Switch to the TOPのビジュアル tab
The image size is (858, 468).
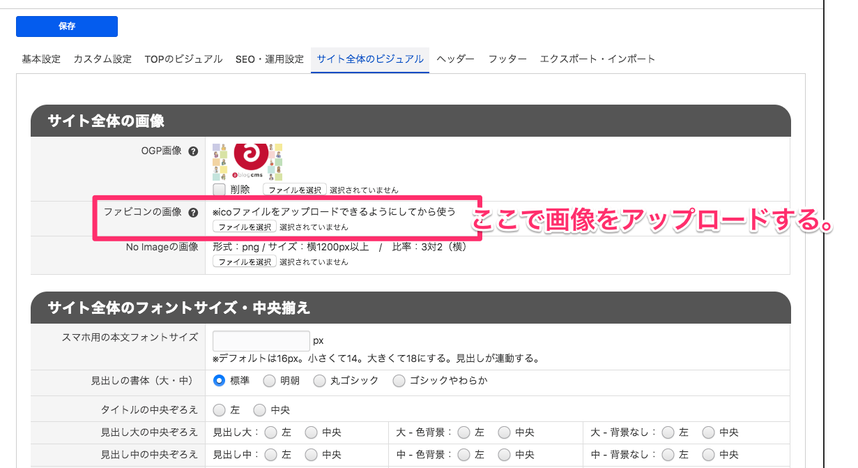(183, 59)
